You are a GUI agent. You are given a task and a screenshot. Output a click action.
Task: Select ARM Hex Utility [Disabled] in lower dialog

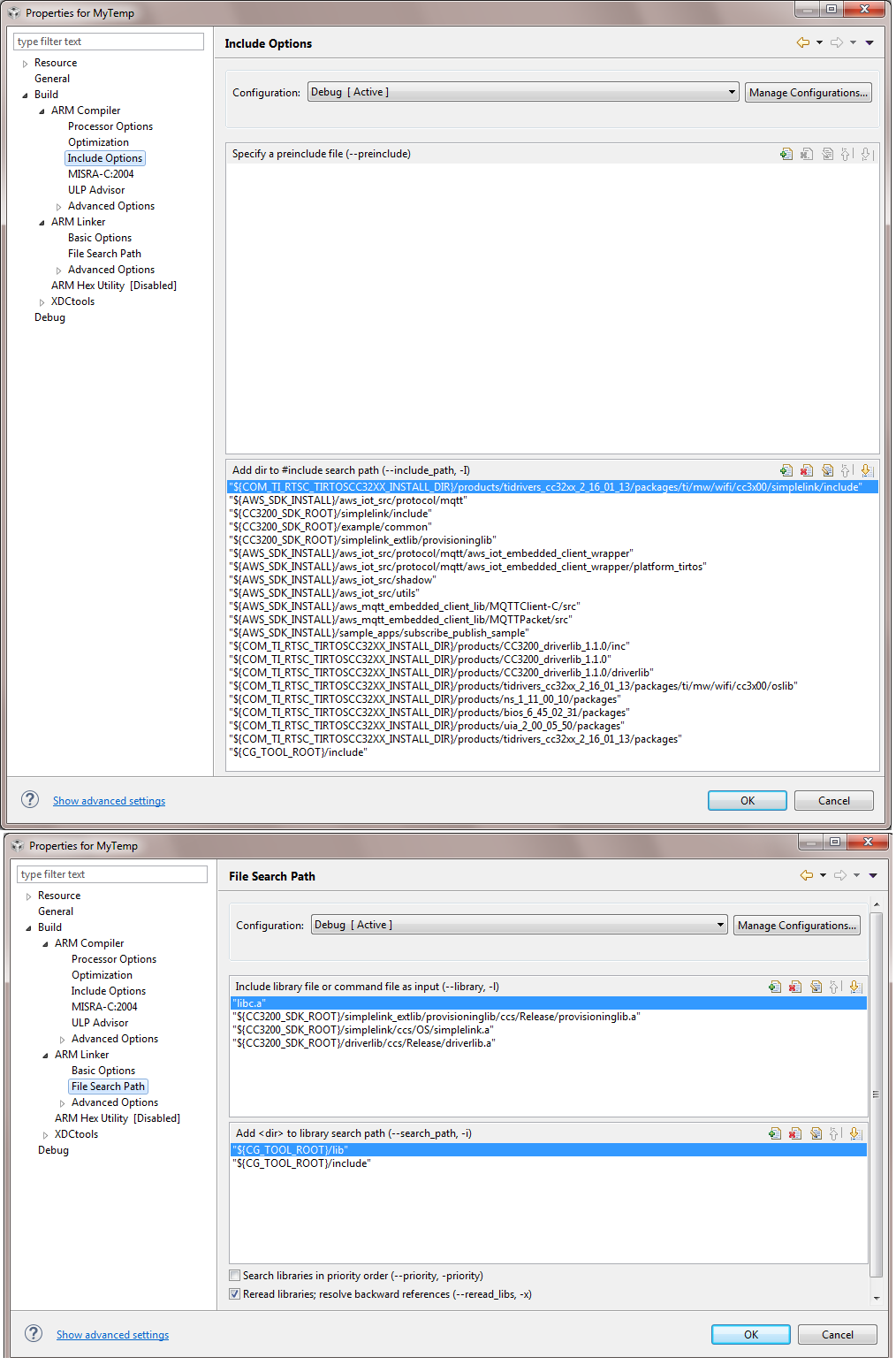click(118, 1118)
